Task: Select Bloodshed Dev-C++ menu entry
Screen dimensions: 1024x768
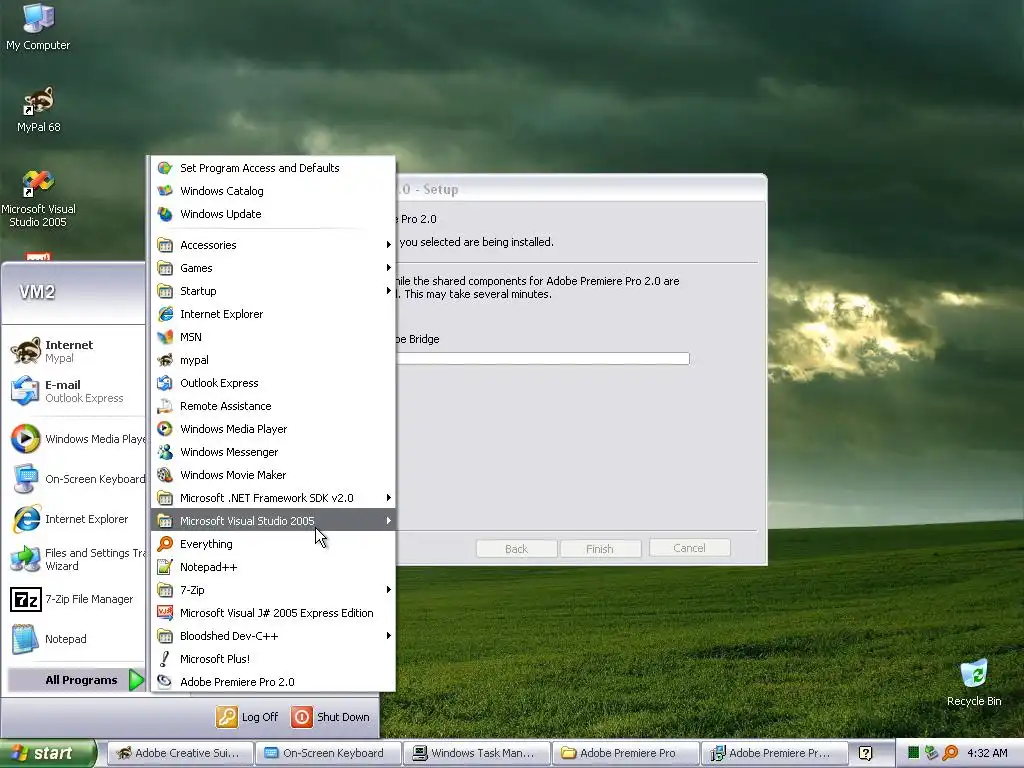Action: point(273,635)
